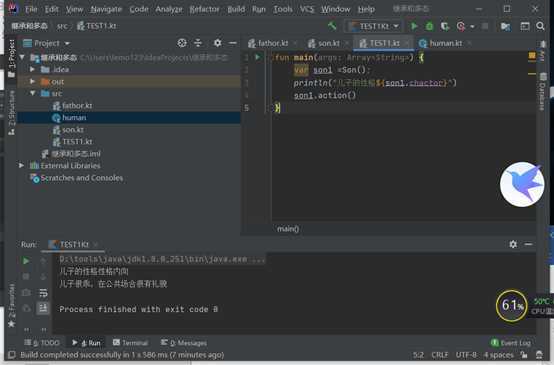554x365 pixels.
Task: Open the Refactor menu
Action: 204,9
